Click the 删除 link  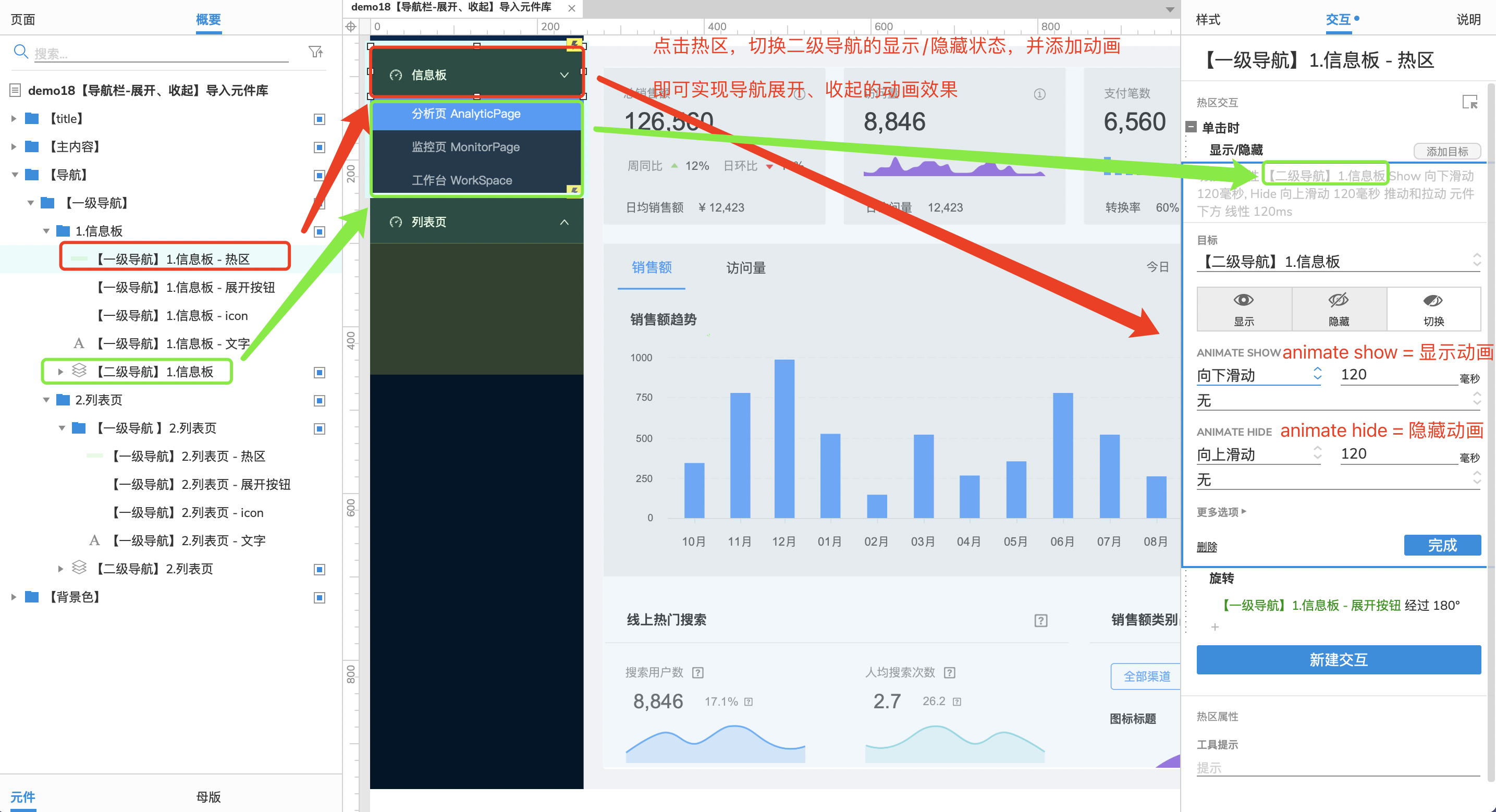pyautogui.click(x=1207, y=547)
